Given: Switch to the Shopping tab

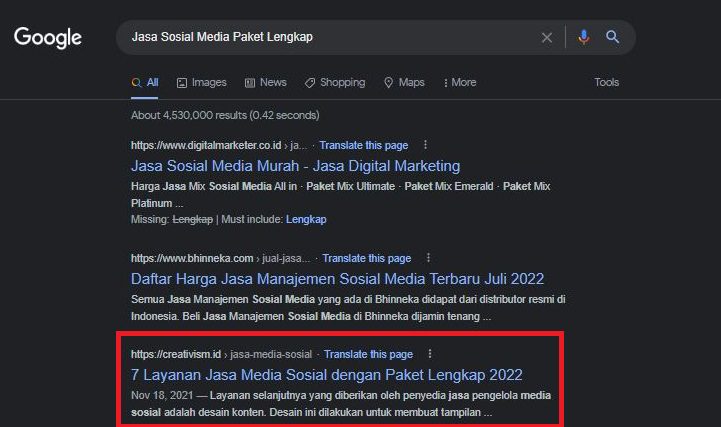Looking at the screenshot, I should [335, 83].
